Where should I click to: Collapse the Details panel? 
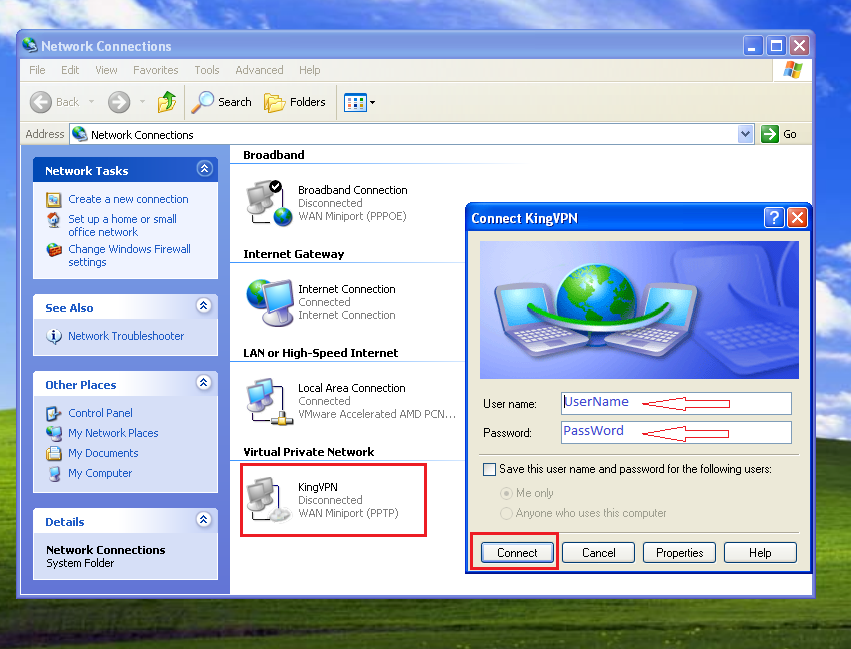click(204, 519)
